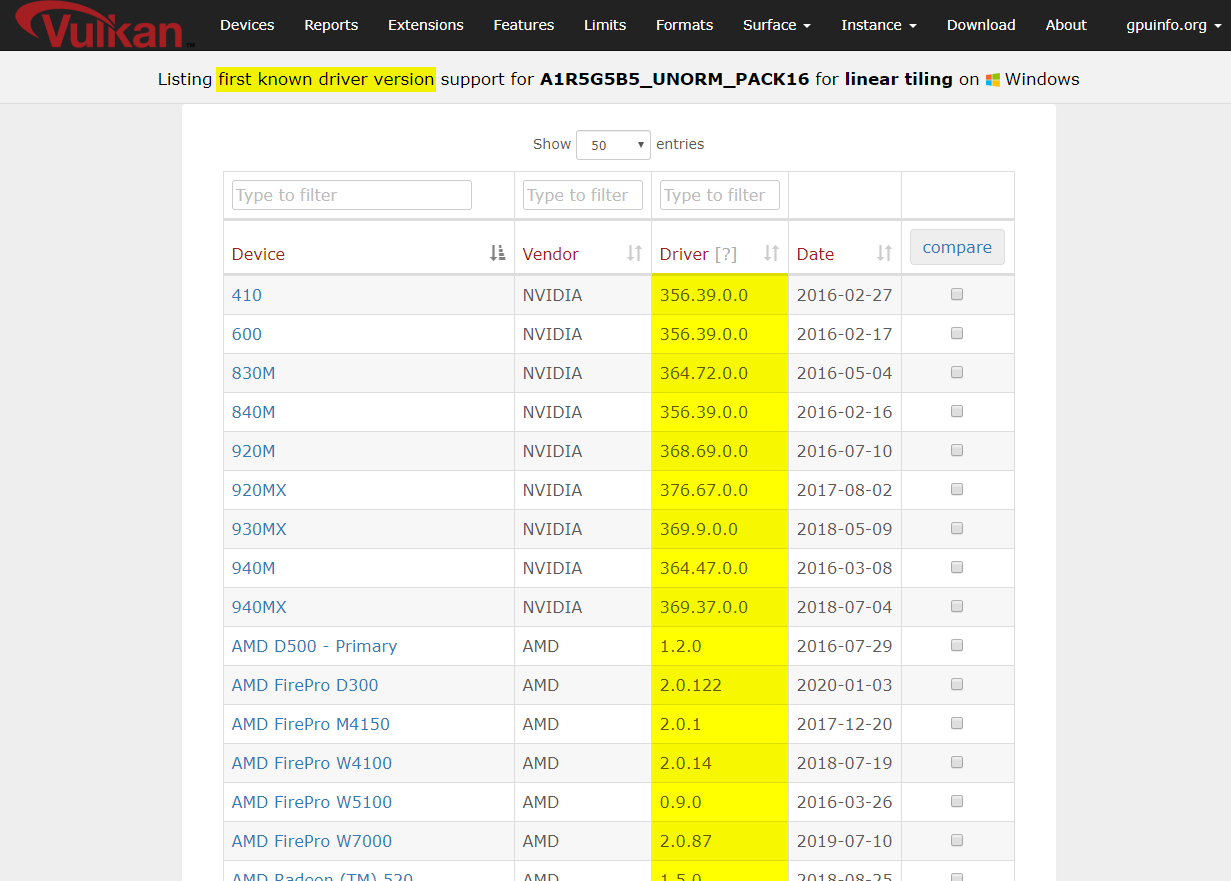Screen dimensions: 1231x881
Task: Click driver version 376.67.0.0 cell
Action: (x=720, y=490)
